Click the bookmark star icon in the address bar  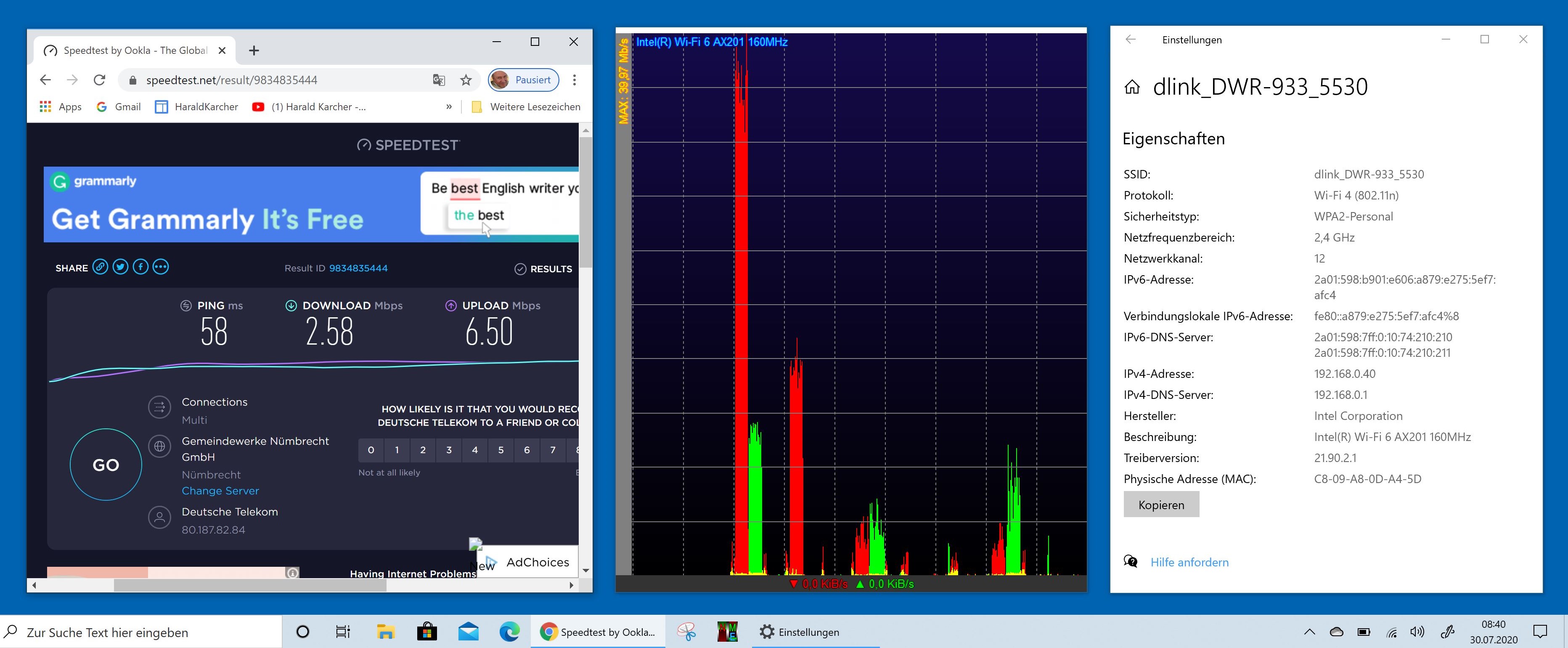tap(466, 80)
